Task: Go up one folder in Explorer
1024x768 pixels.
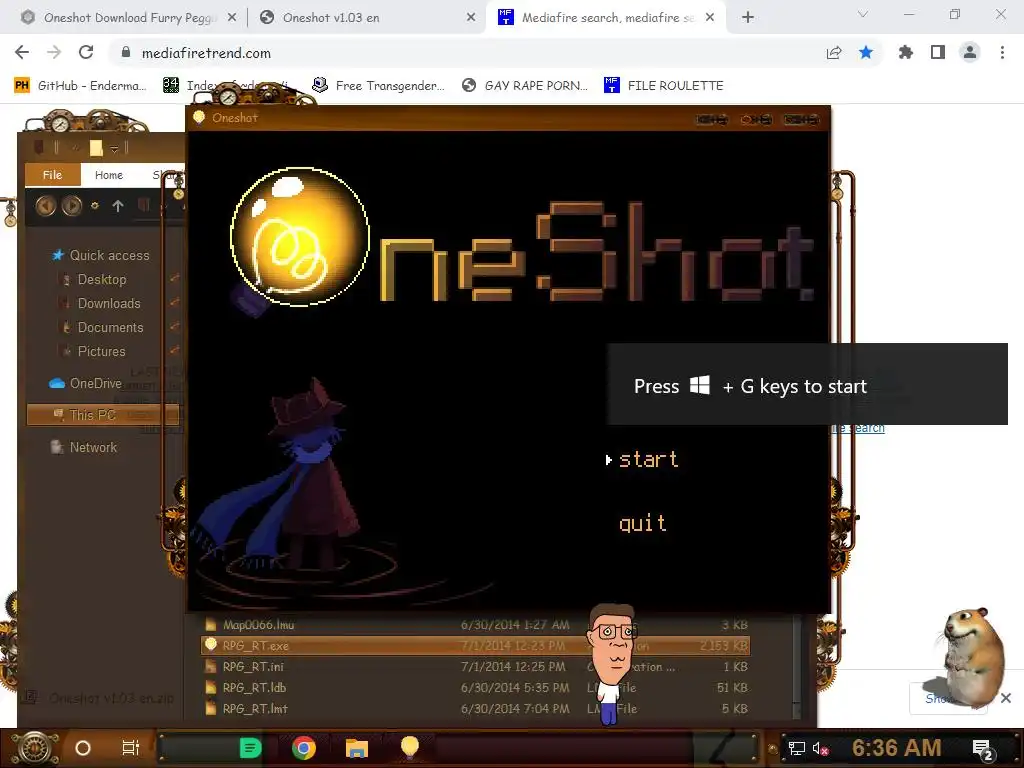Action: tap(118, 206)
